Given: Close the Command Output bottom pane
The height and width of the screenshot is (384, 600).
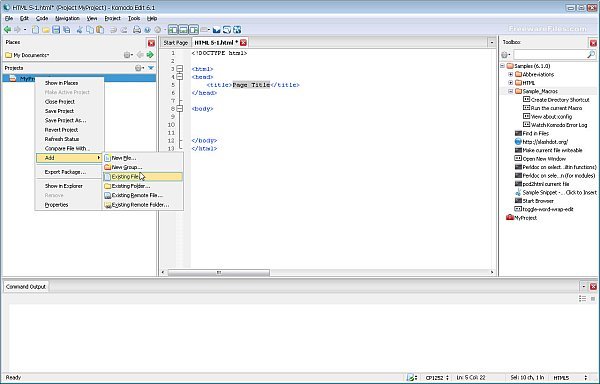Looking at the screenshot, I should [593, 286].
